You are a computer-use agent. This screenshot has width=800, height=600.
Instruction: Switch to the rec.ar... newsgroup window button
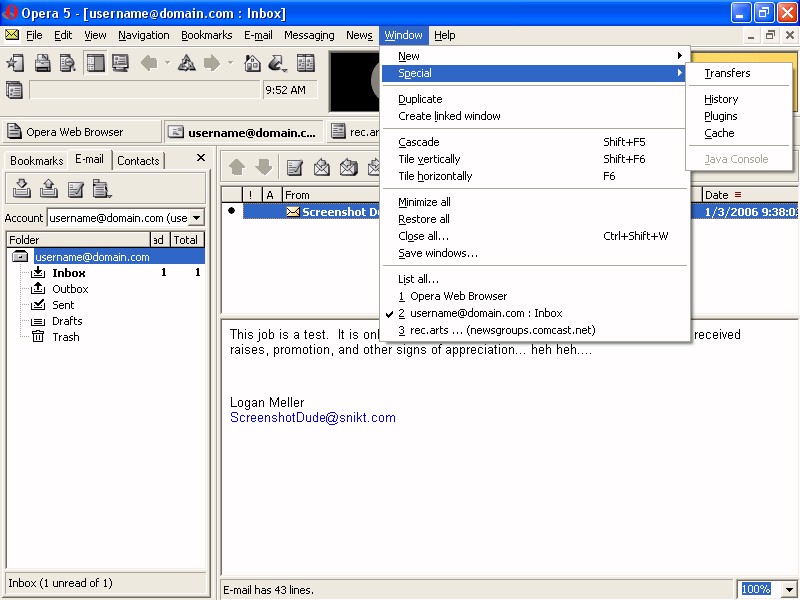[354, 132]
